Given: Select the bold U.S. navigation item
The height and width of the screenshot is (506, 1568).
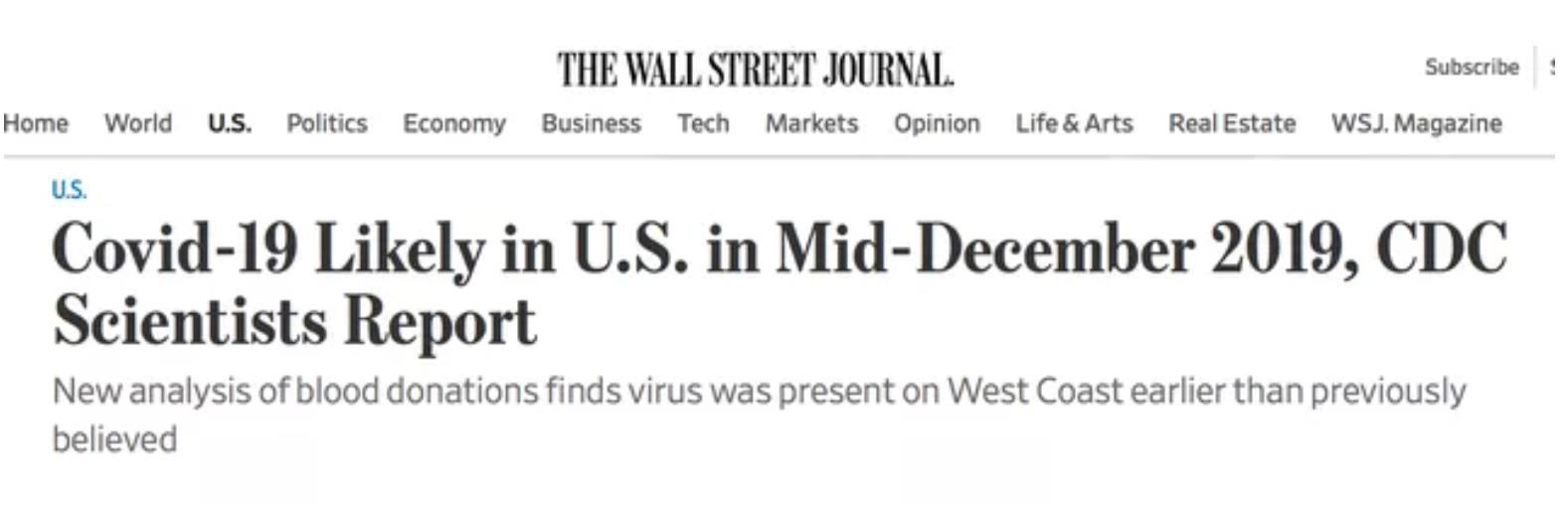Looking at the screenshot, I should pos(230,123).
